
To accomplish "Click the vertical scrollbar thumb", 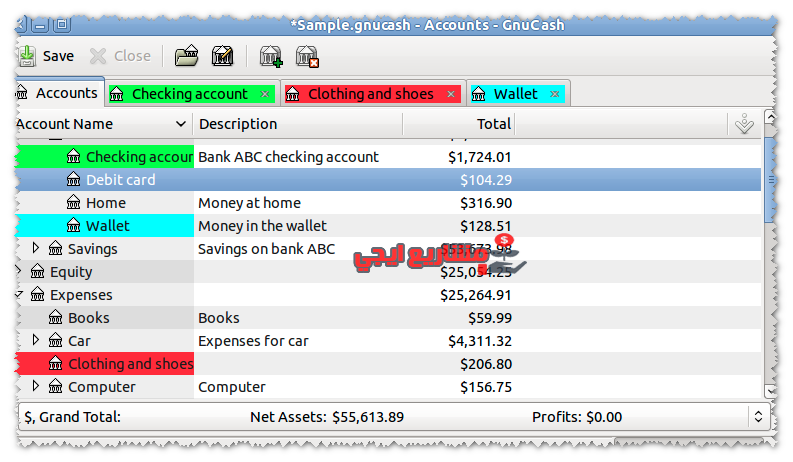I will pyautogui.click(x=770, y=179).
